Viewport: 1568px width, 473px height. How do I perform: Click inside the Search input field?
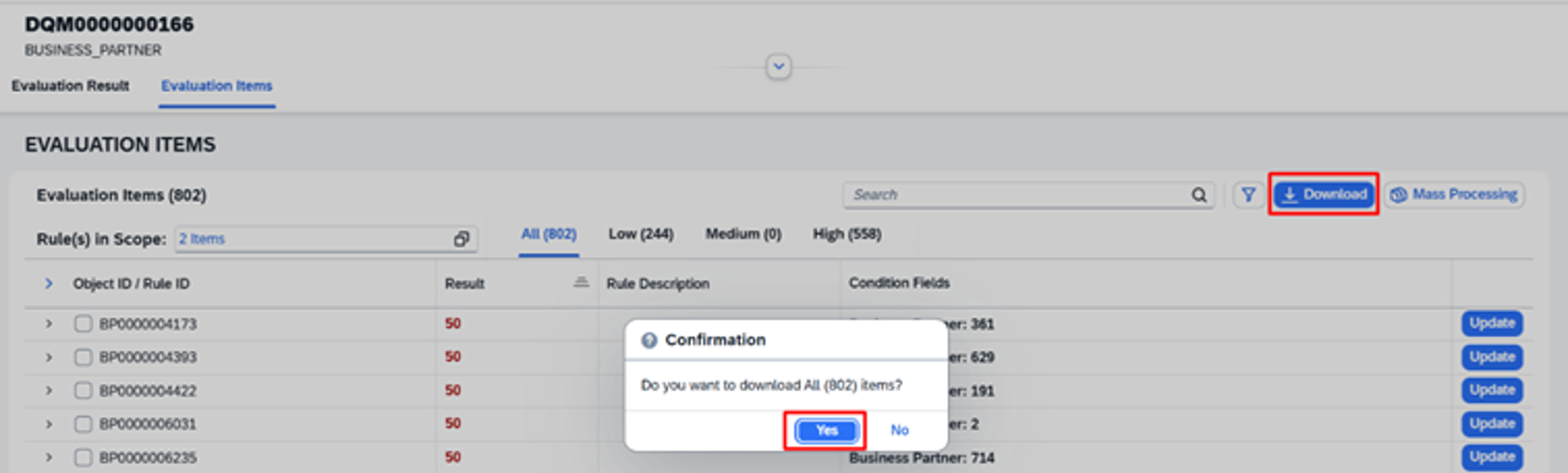click(x=980, y=195)
